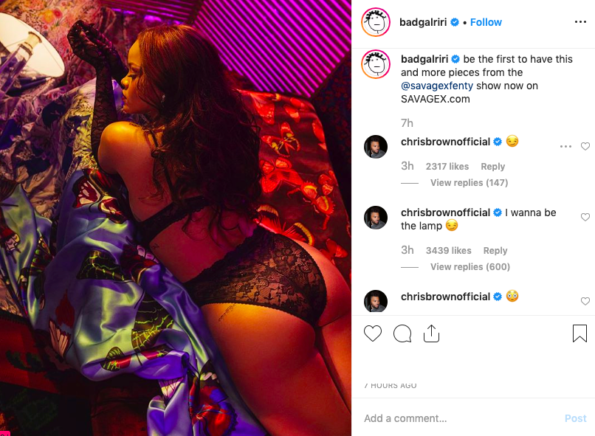Open badgalriri profile picture in the header
Viewport: 595px width, 436px height.
click(x=375, y=22)
